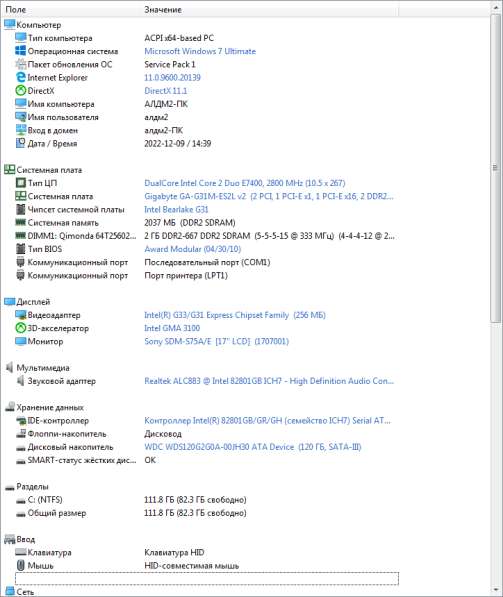Open the Internet Explorer version 11.0.9600.20139 link

click(x=172, y=77)
